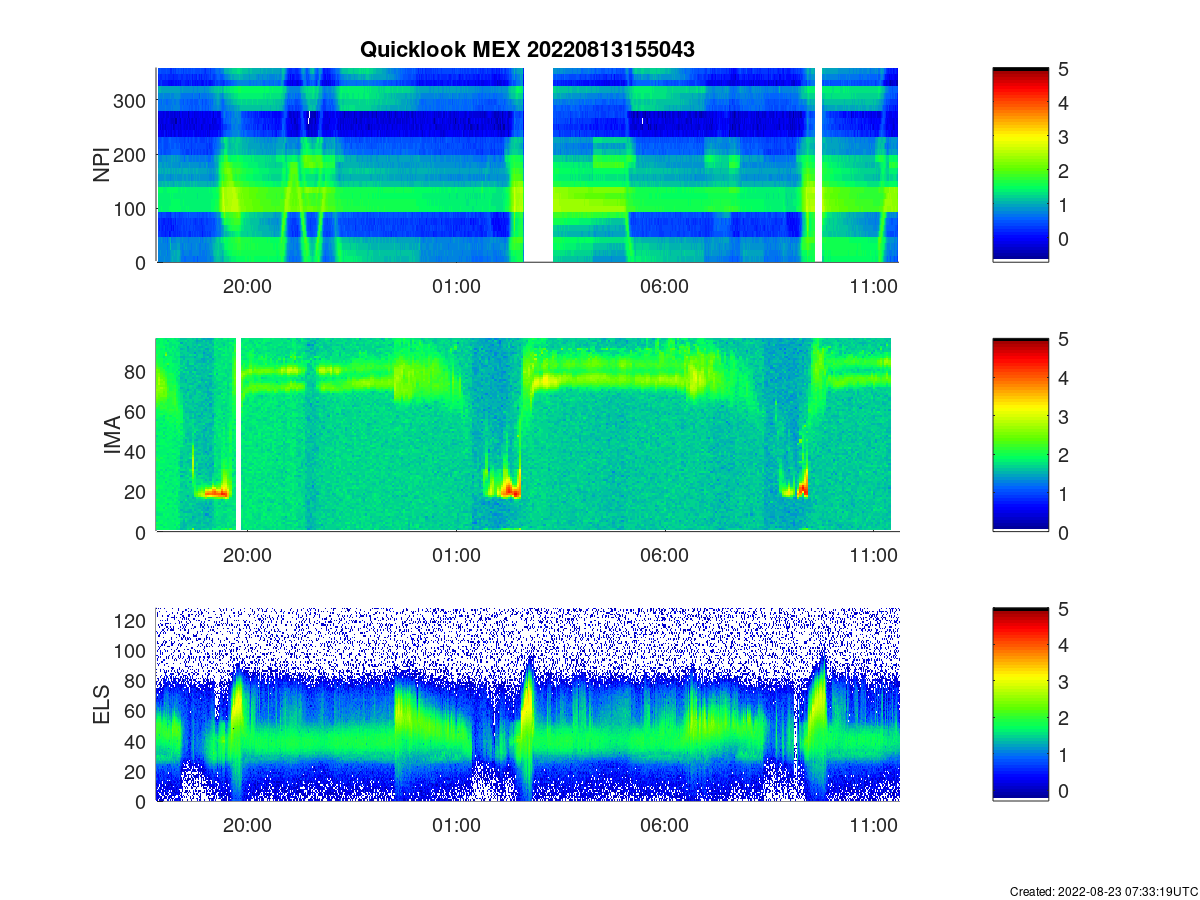Click the 80 tick on IMA y-axis
This screenshot has width=1200, height=900.
click(x=137, y=372)
